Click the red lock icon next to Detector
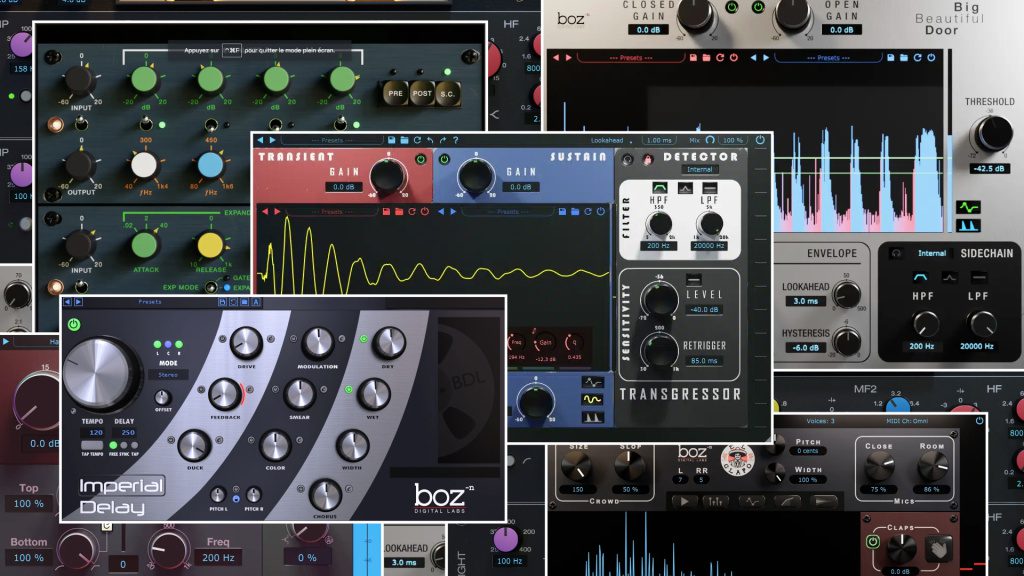This screenshot has height=576, width=1024. [647, 158]
